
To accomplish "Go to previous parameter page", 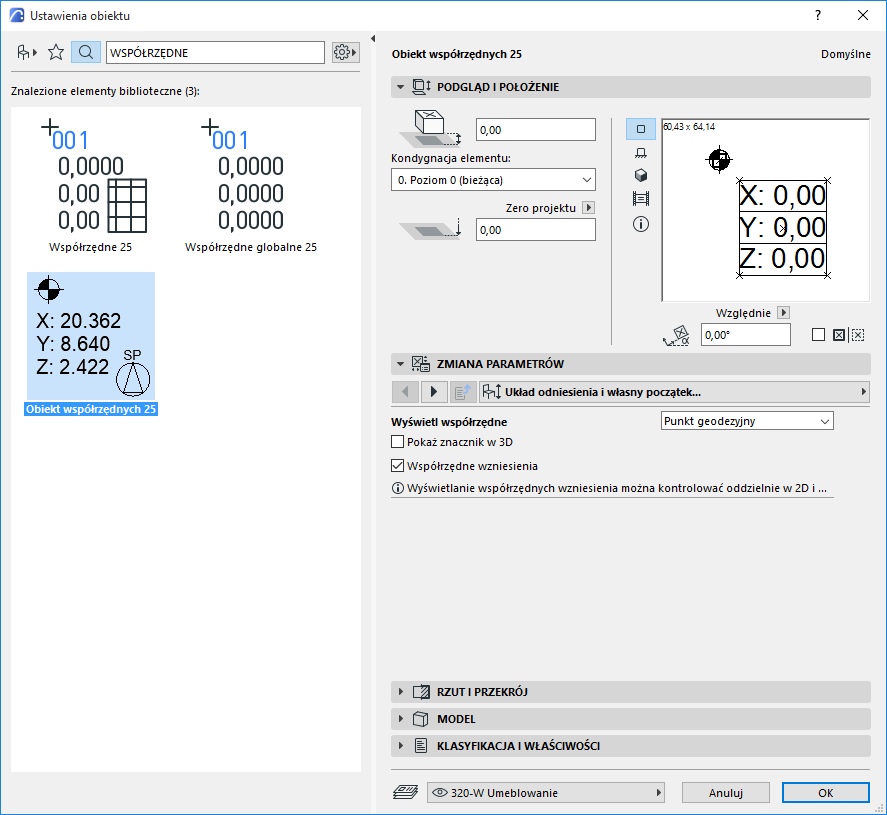I will 405,392.
